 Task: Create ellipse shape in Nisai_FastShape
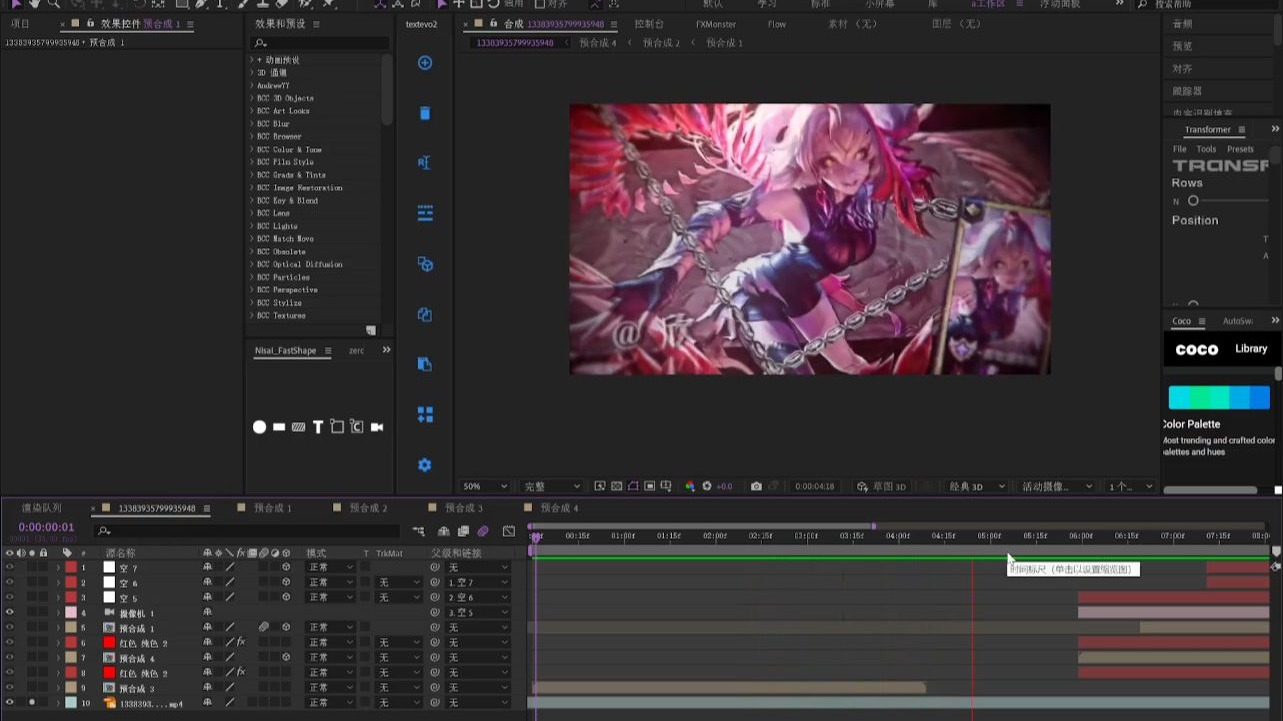pos(260,427)
